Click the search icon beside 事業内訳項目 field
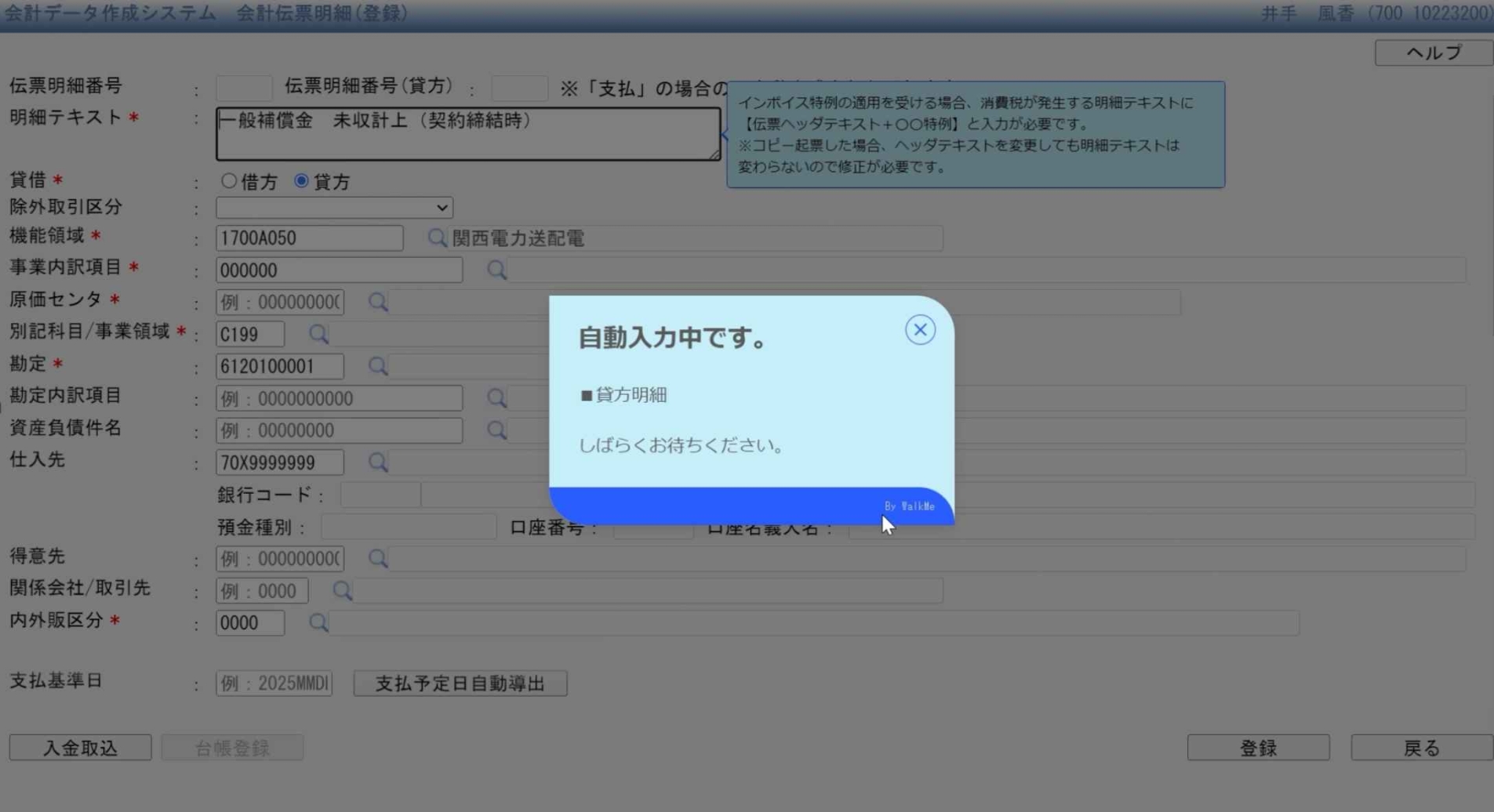Viewport: 1494px width, 812px height. [x=496, y=270]
